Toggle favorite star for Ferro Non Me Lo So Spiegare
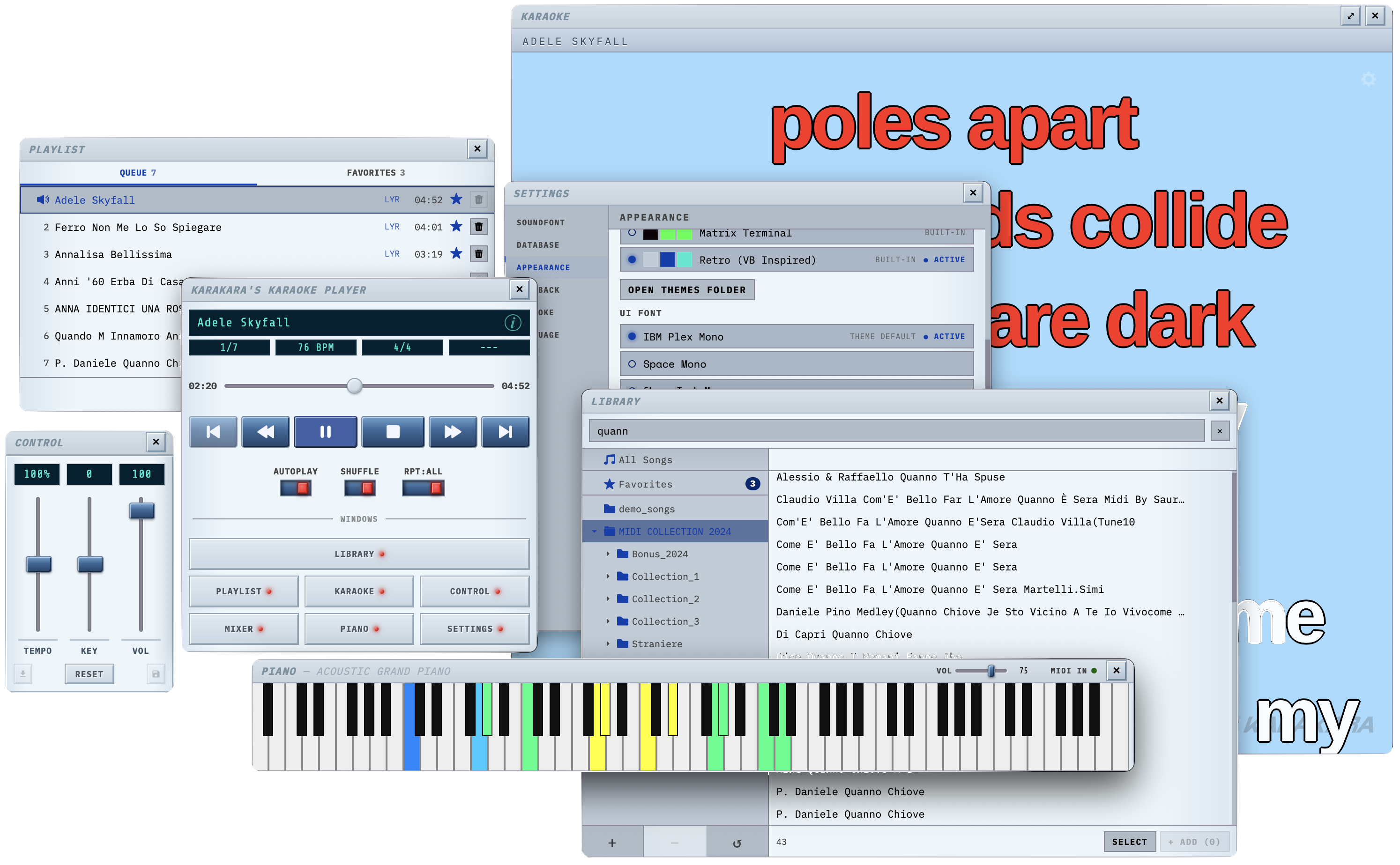The image size is (1400, 865). [455, 227]
